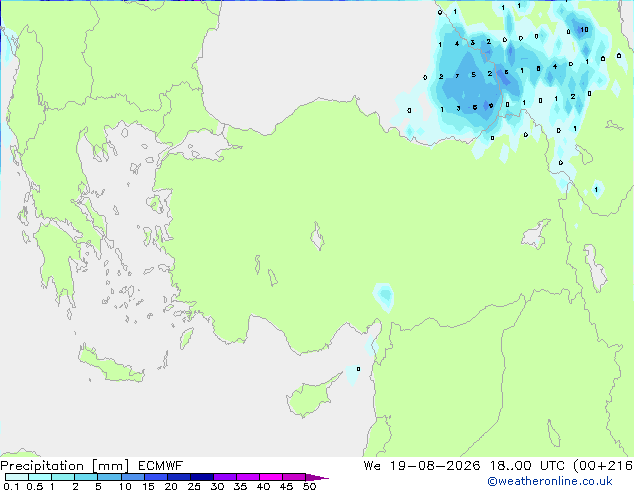The width and height of the screenshot is (634, 490).
Task: Click the legend swatch between 0.1 and 0.5
Action: coord(17,477)
